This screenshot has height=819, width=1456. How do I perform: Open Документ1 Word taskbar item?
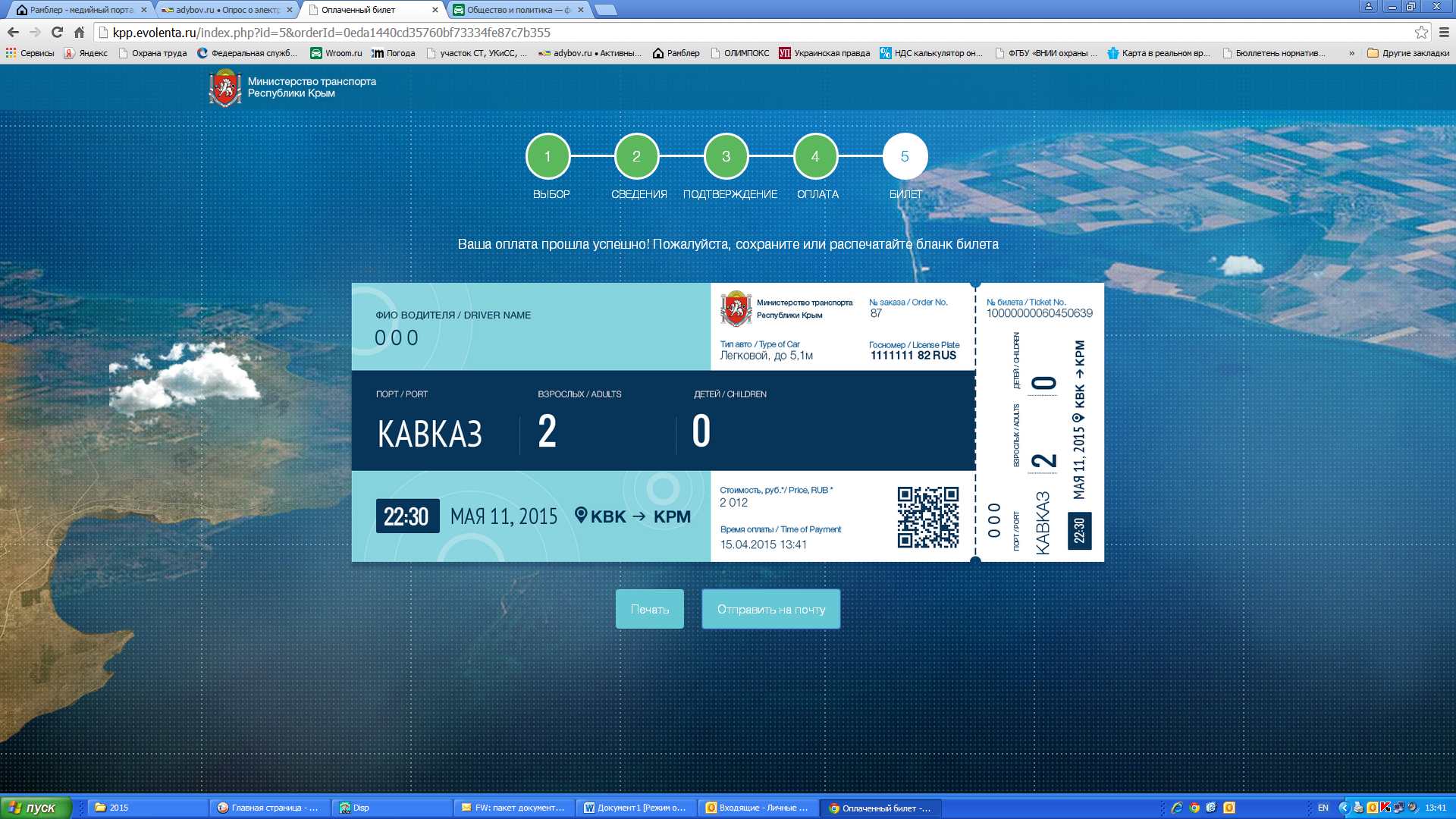pyautogui.click(x=635, y=808)
